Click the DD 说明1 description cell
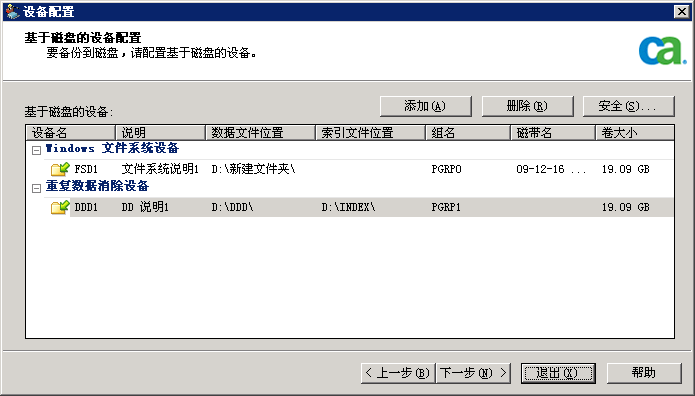Image resolution: width=695 pixels, height=396 pixels. (145, 207)
